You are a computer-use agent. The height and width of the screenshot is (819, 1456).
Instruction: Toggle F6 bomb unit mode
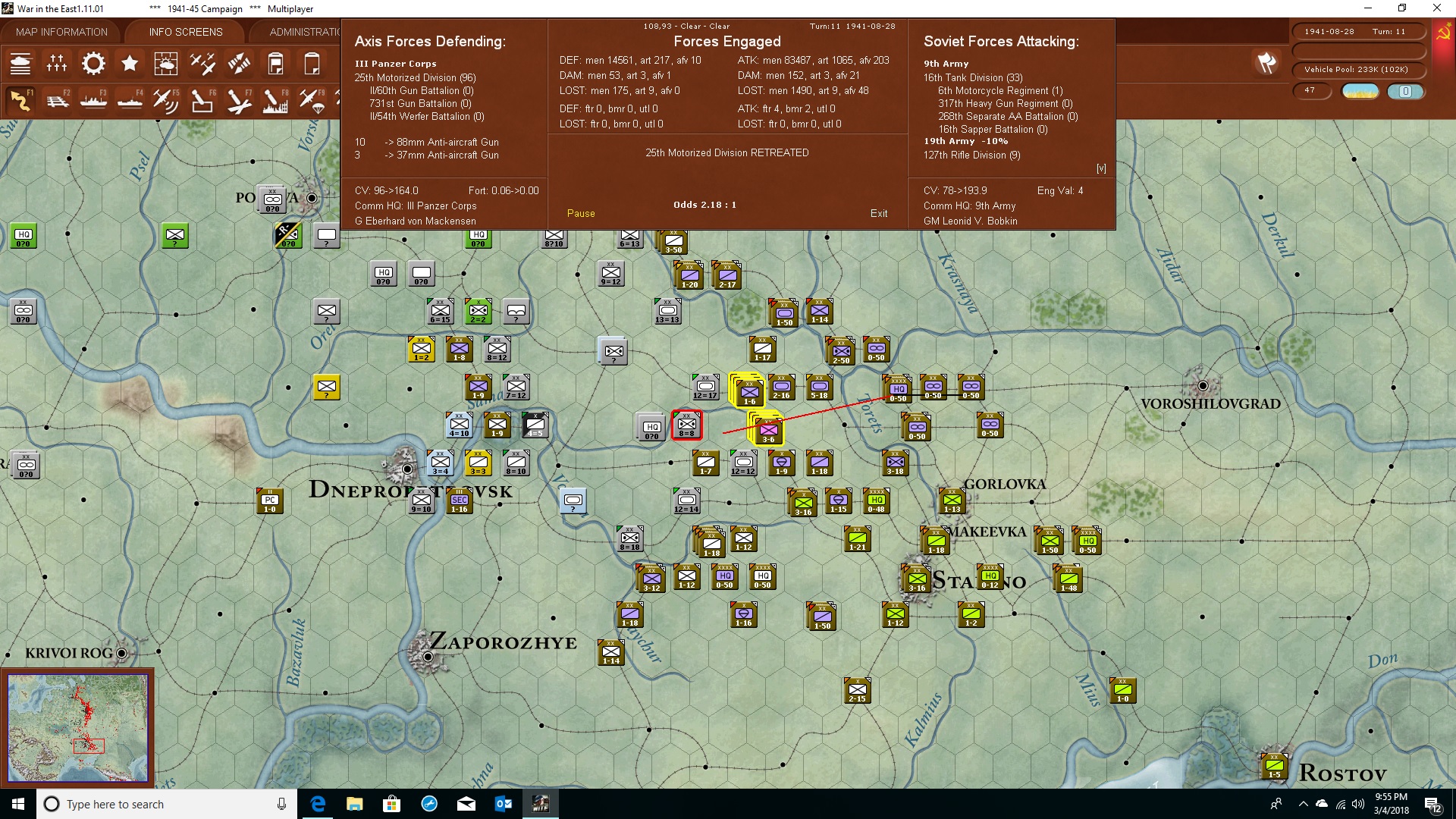[202, 101]
